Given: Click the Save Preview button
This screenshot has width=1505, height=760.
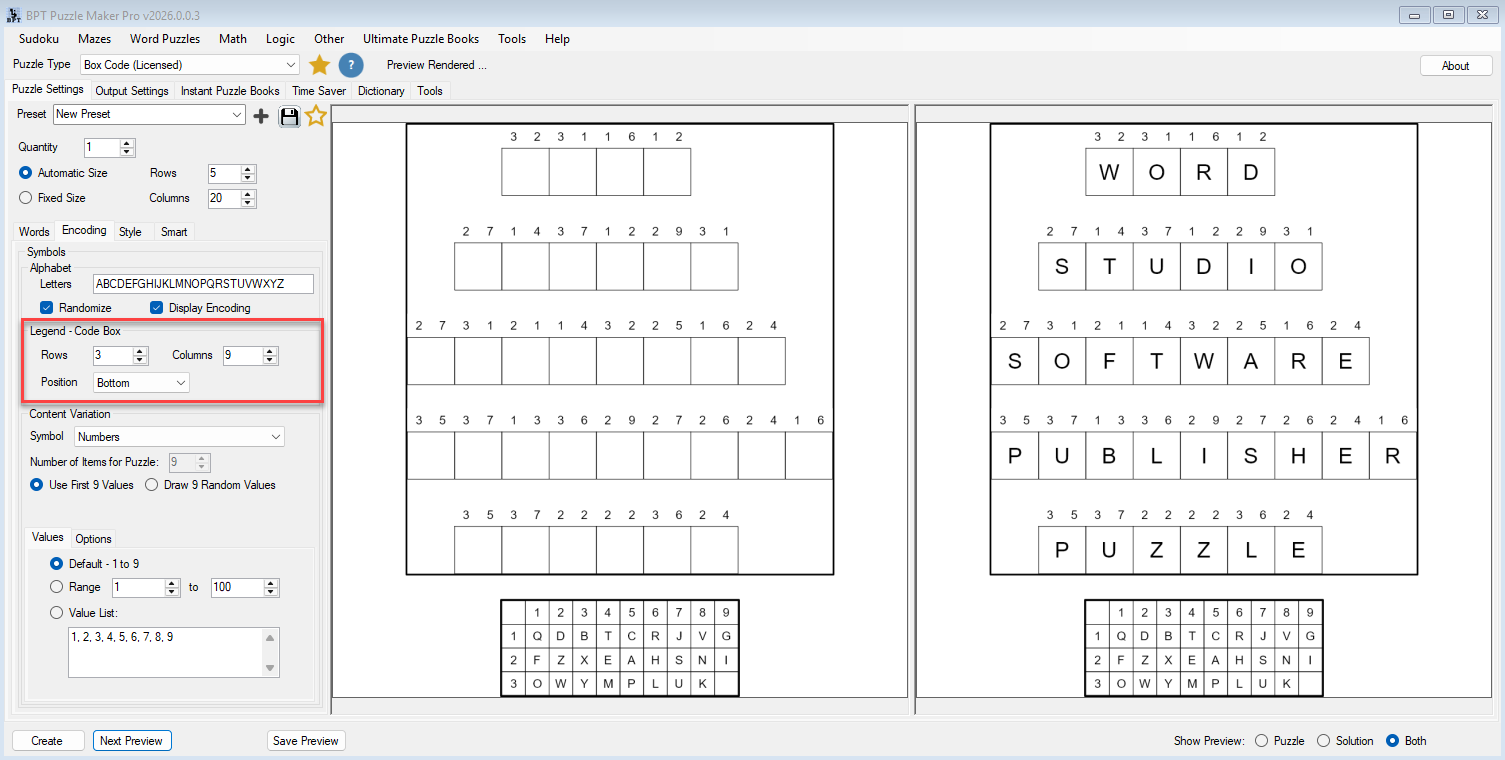Looking at the screenshot, I should click(x=306, y=741).
